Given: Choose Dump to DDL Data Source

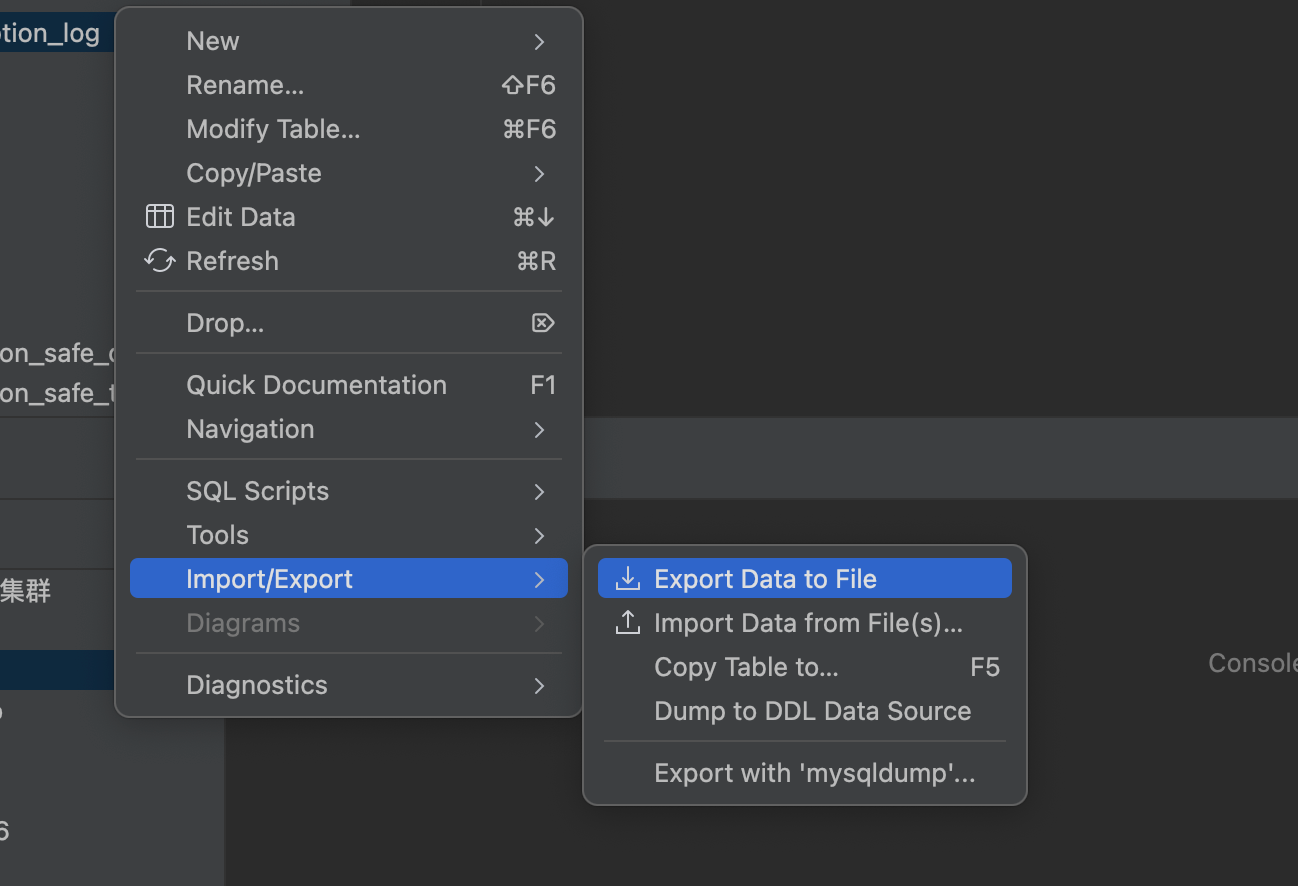Looking at the screenshot, I should click(812, 711).
